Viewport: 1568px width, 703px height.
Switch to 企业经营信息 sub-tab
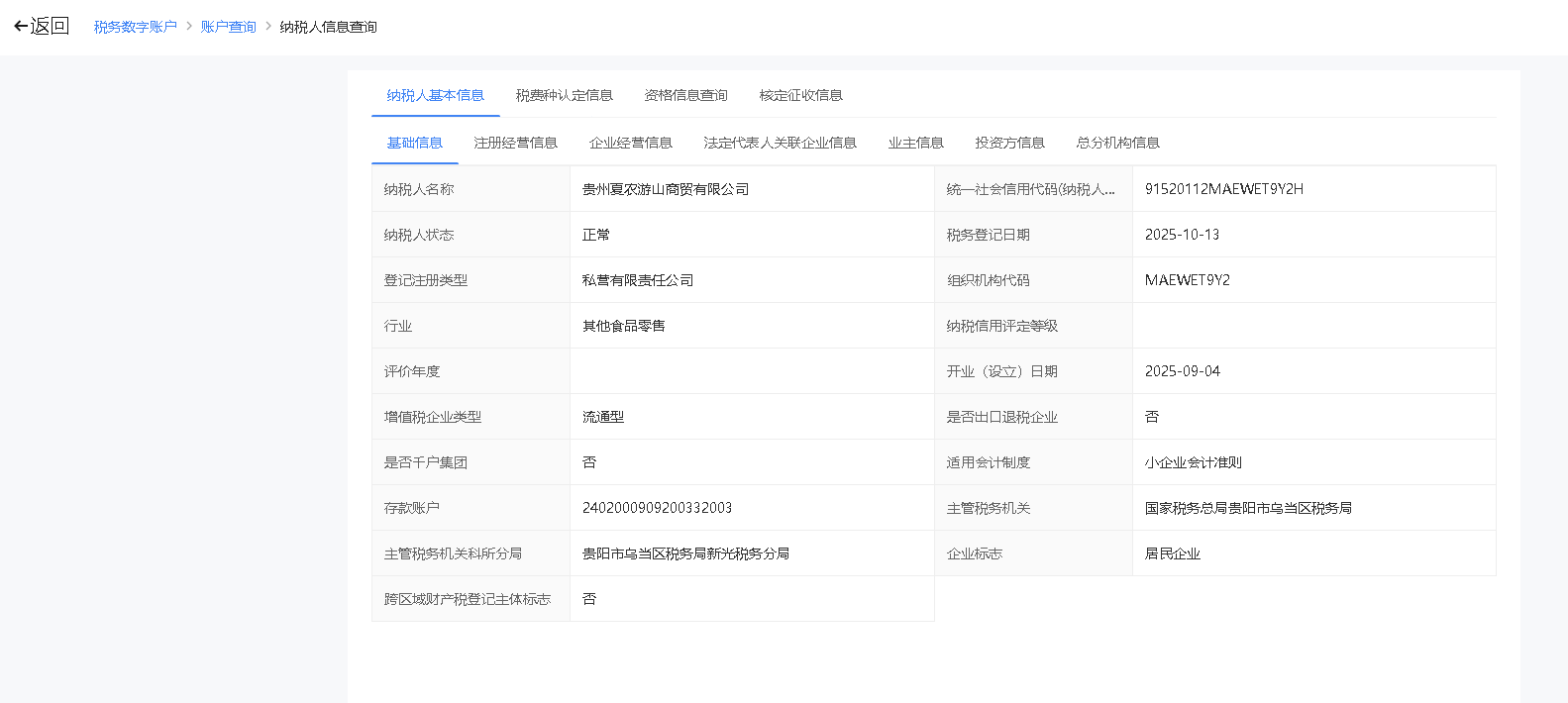coord(630,143)
